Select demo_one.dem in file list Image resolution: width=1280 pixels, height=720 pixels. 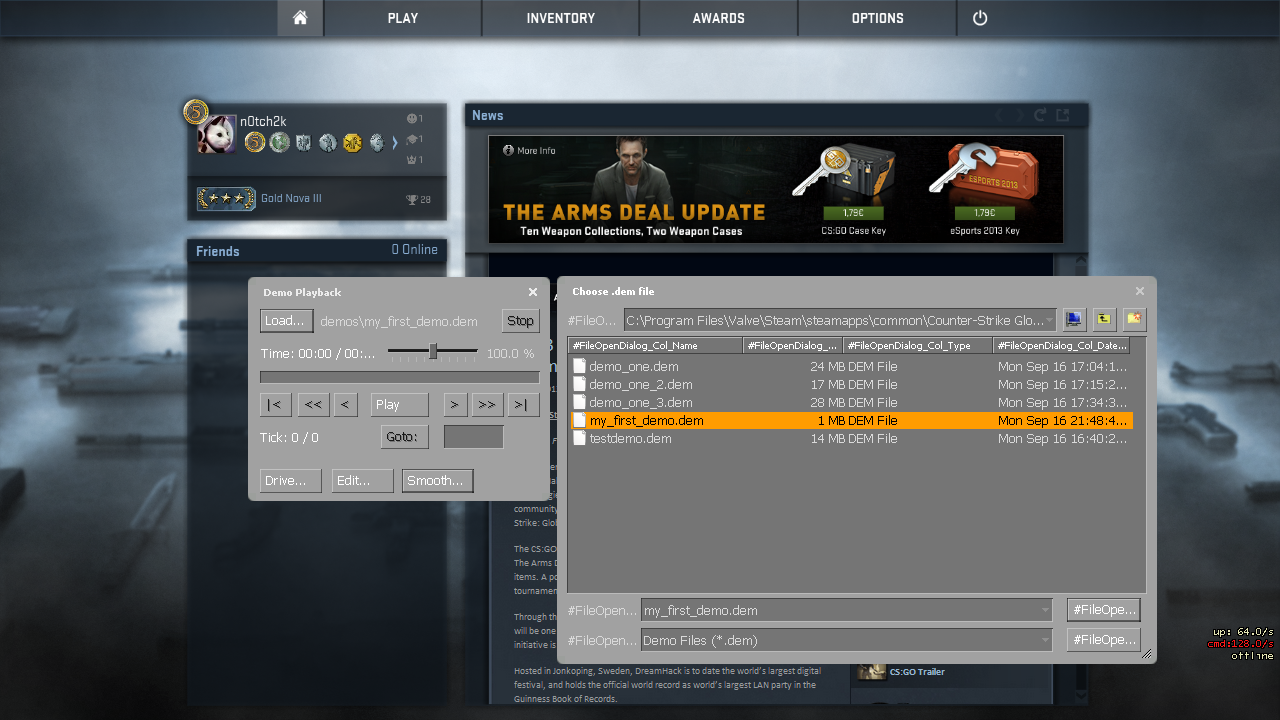coord(851,367)
